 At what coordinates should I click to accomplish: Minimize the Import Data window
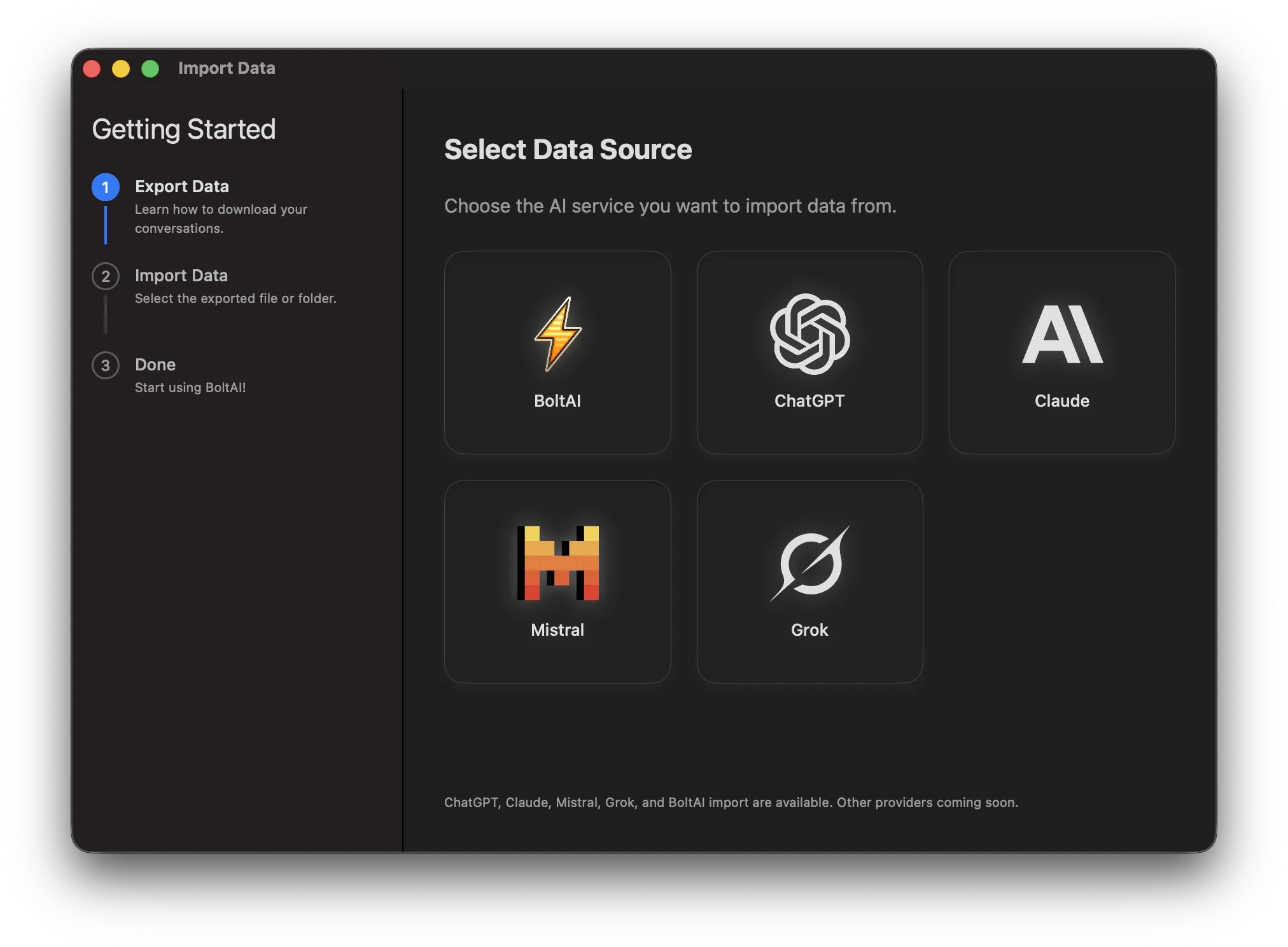[x=121, y=68]
